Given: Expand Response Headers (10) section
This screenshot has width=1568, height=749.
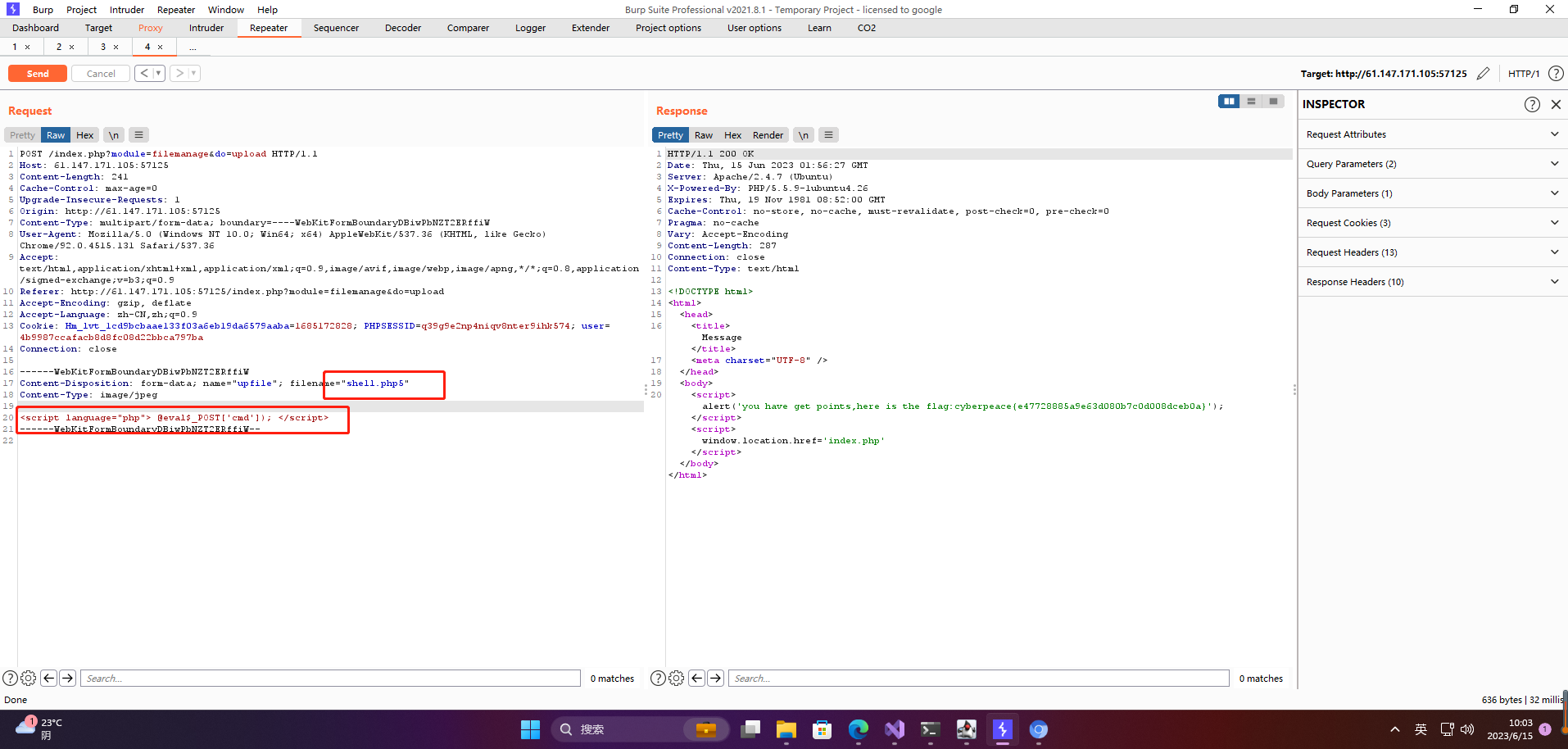Looking at the screenshot, I should pyautogui.click(x=1433, y=282).
